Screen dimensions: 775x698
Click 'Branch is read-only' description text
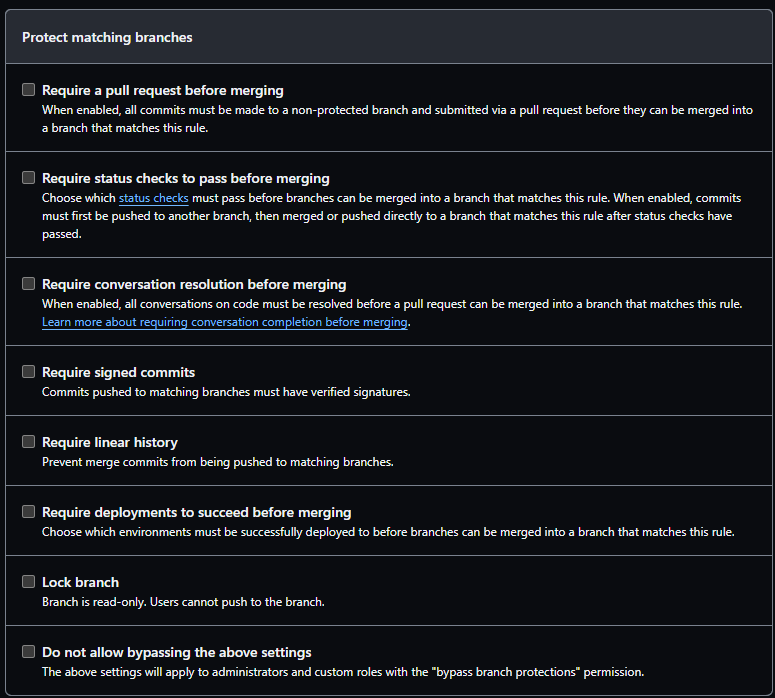tap(183, 602)
